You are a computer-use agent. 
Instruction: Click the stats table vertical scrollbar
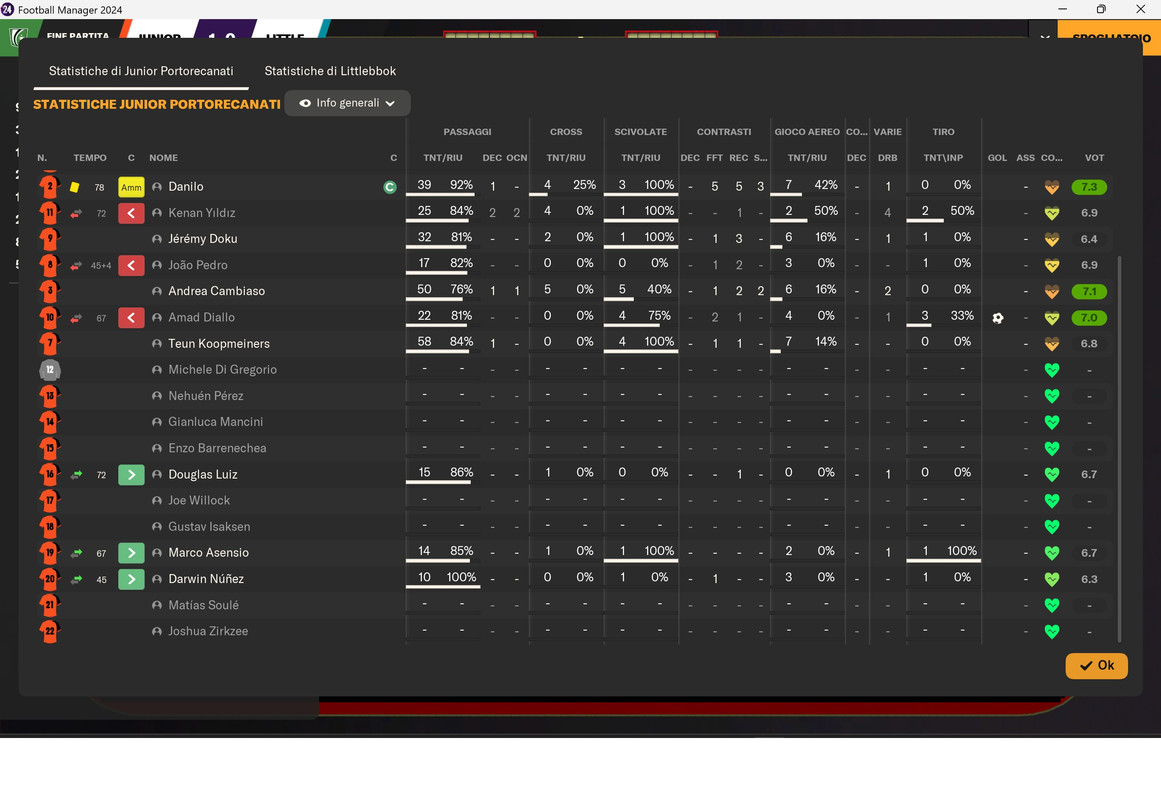(1119, 448)
